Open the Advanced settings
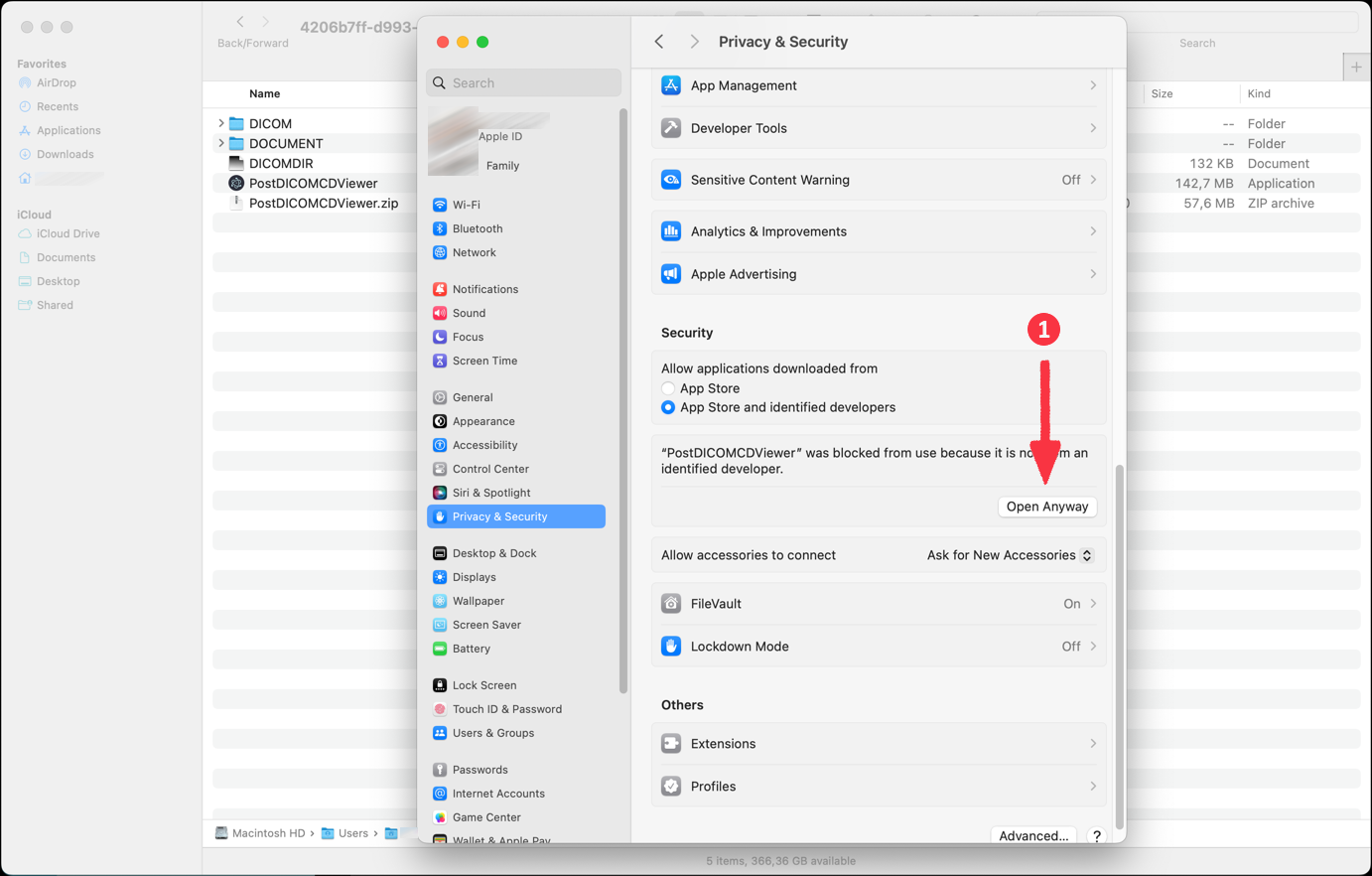The height and width of the screenshot is (876, 1372). pyautogui.click(x=1032, y=835)
